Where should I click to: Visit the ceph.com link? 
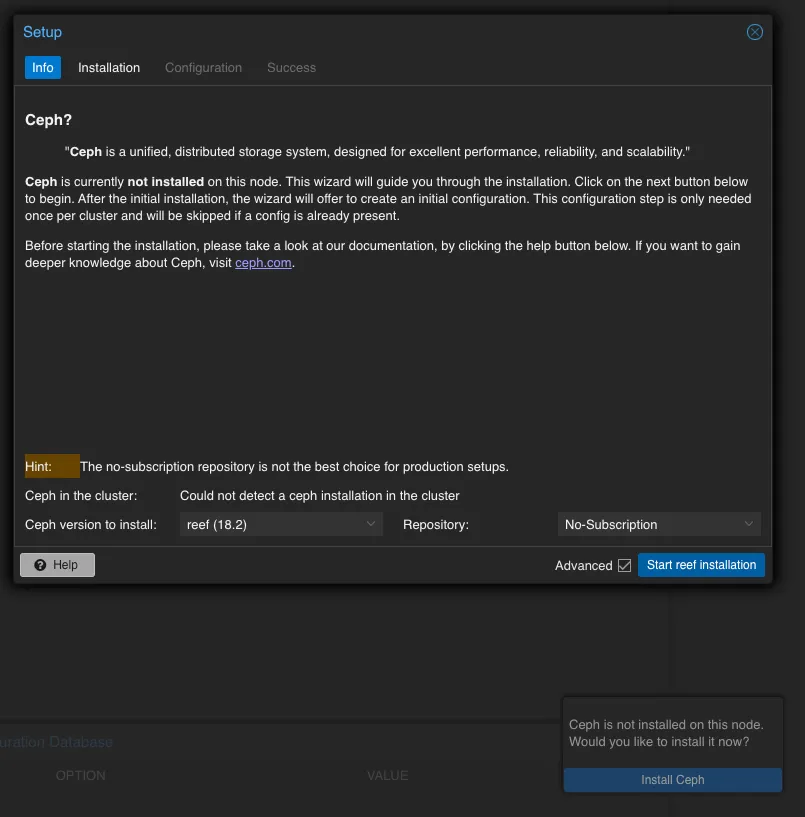pos(263,263)
